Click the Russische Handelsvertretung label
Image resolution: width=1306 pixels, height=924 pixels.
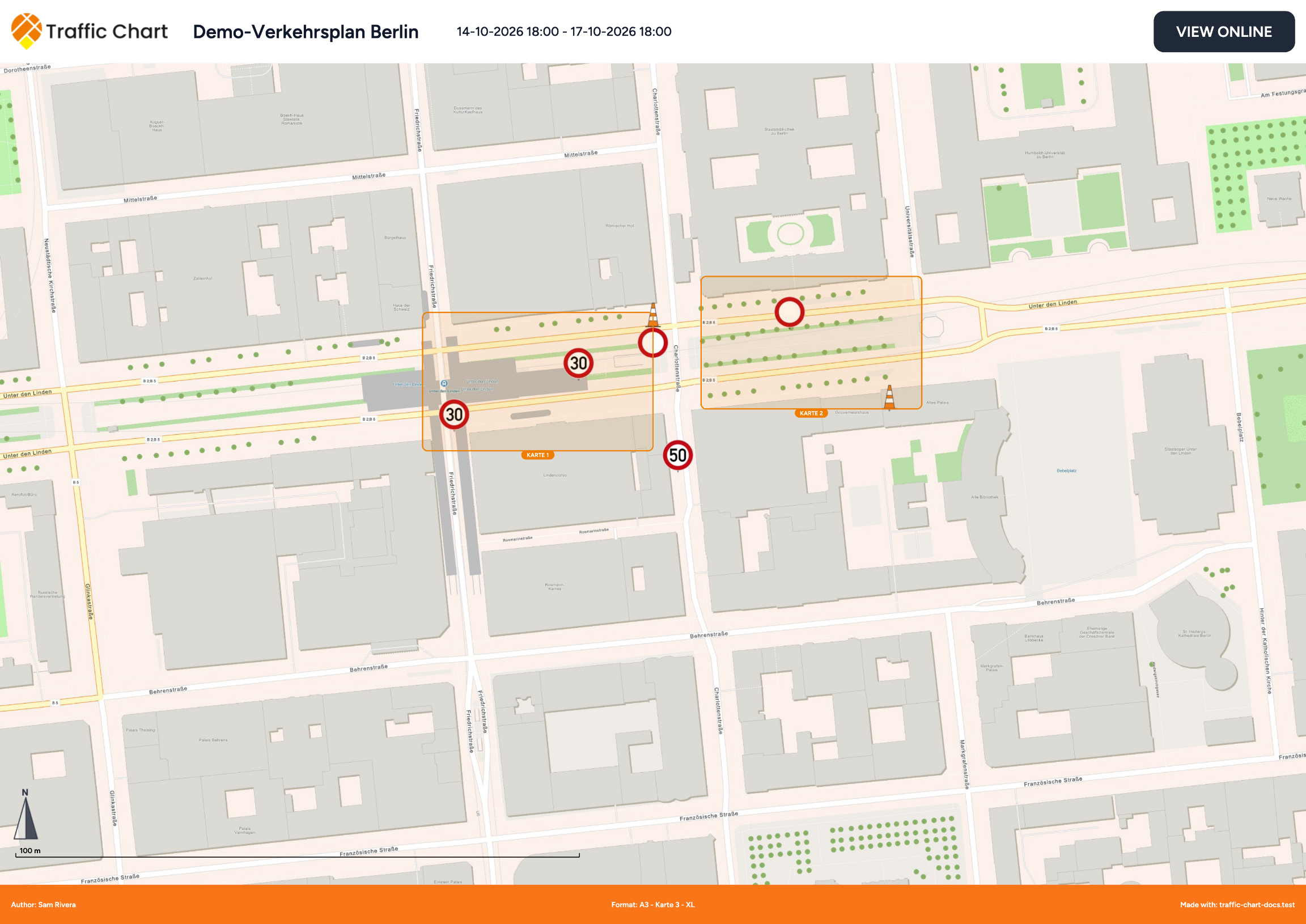[x=47, y=595]
